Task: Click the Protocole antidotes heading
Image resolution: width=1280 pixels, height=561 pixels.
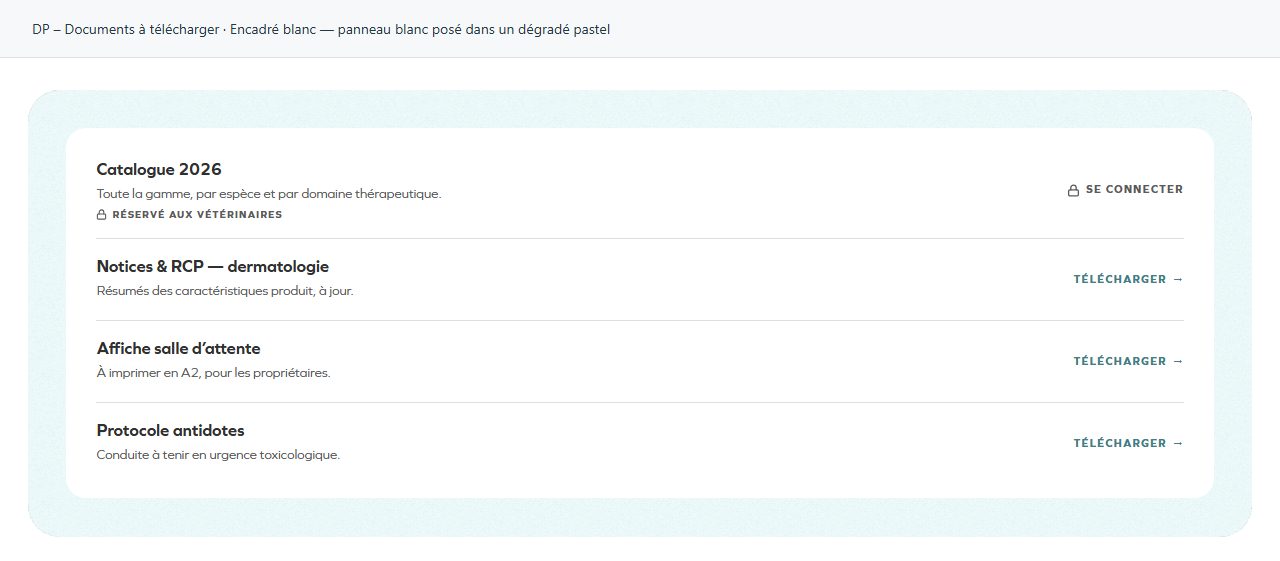Action: pyautogui.click(x=170, y=431)
